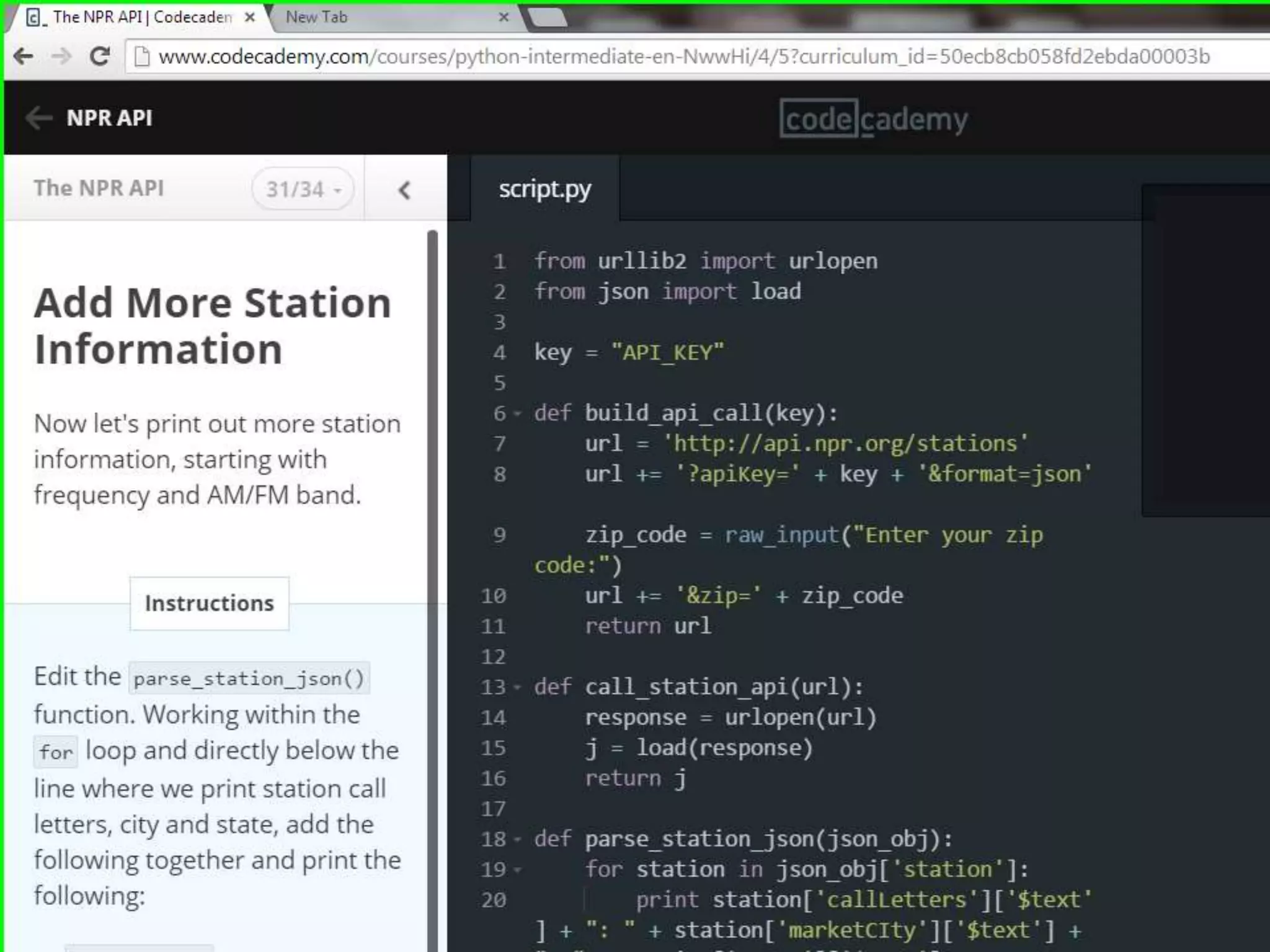
Task: Collapse parse_station_json at line 18
Action: (518, 839)
